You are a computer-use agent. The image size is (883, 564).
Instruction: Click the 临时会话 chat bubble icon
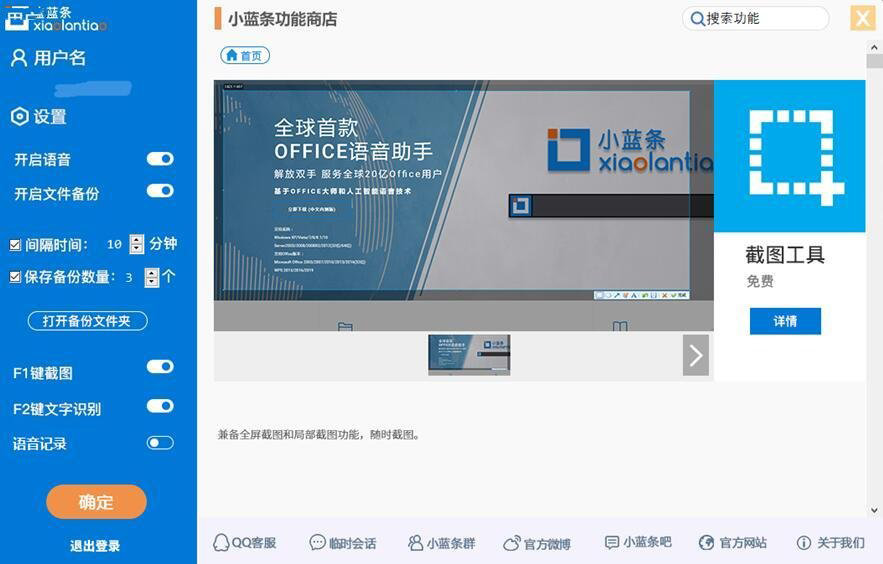point(318,543)
